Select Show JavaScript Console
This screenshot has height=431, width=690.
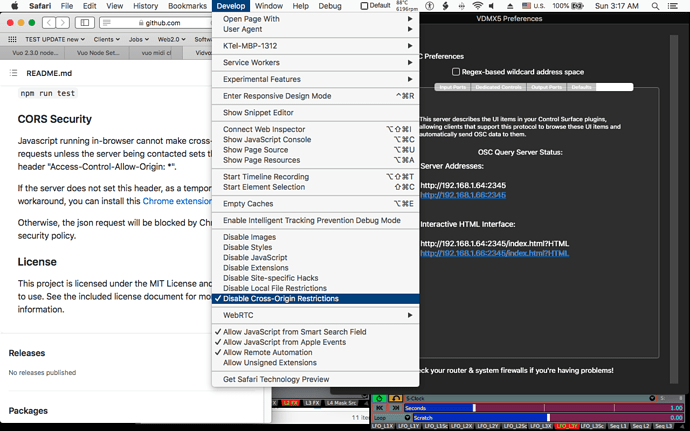316,140
